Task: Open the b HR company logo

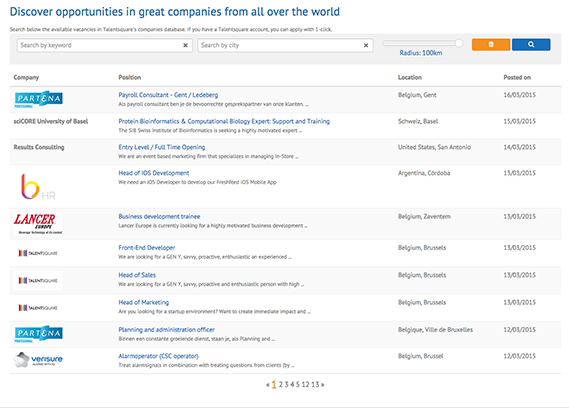Action: click(x=38, y=187)
